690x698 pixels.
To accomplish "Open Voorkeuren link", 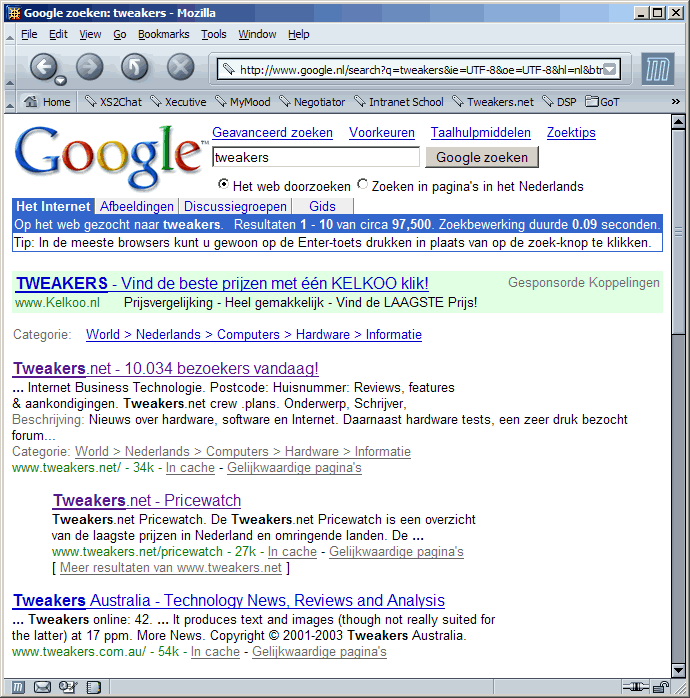I will click(382, 133).
